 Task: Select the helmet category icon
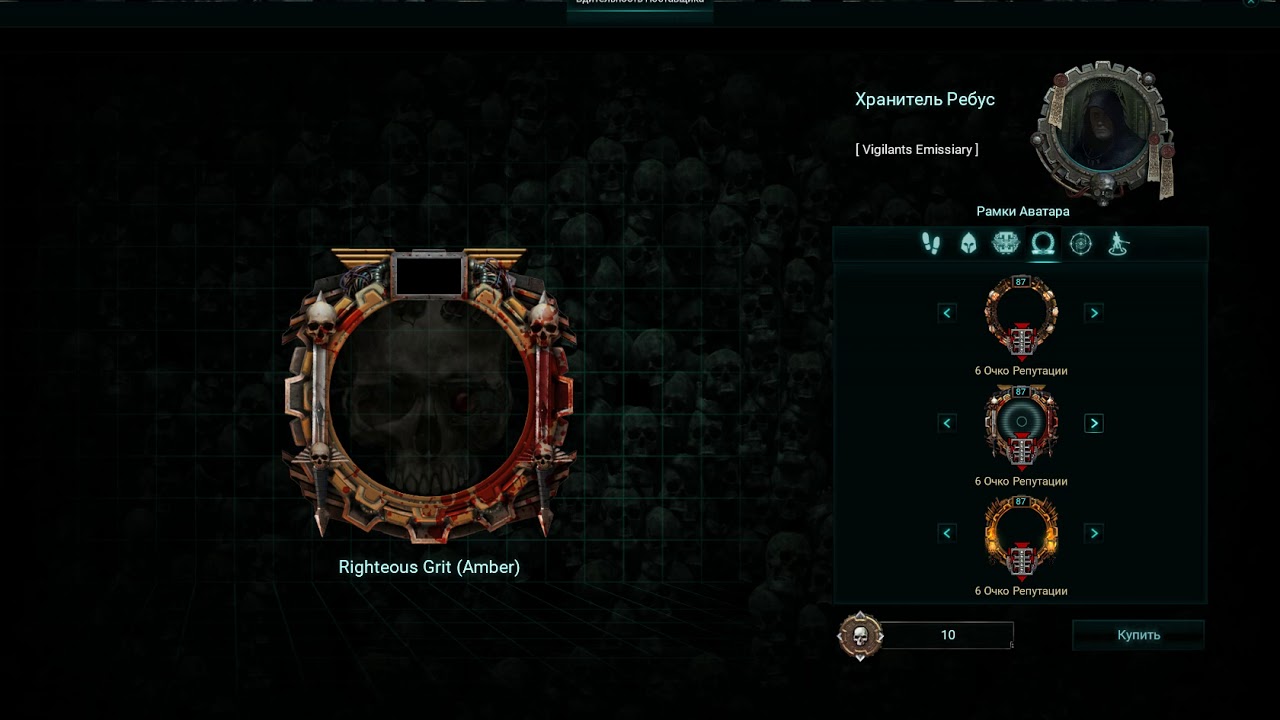(x=968, y=244)
